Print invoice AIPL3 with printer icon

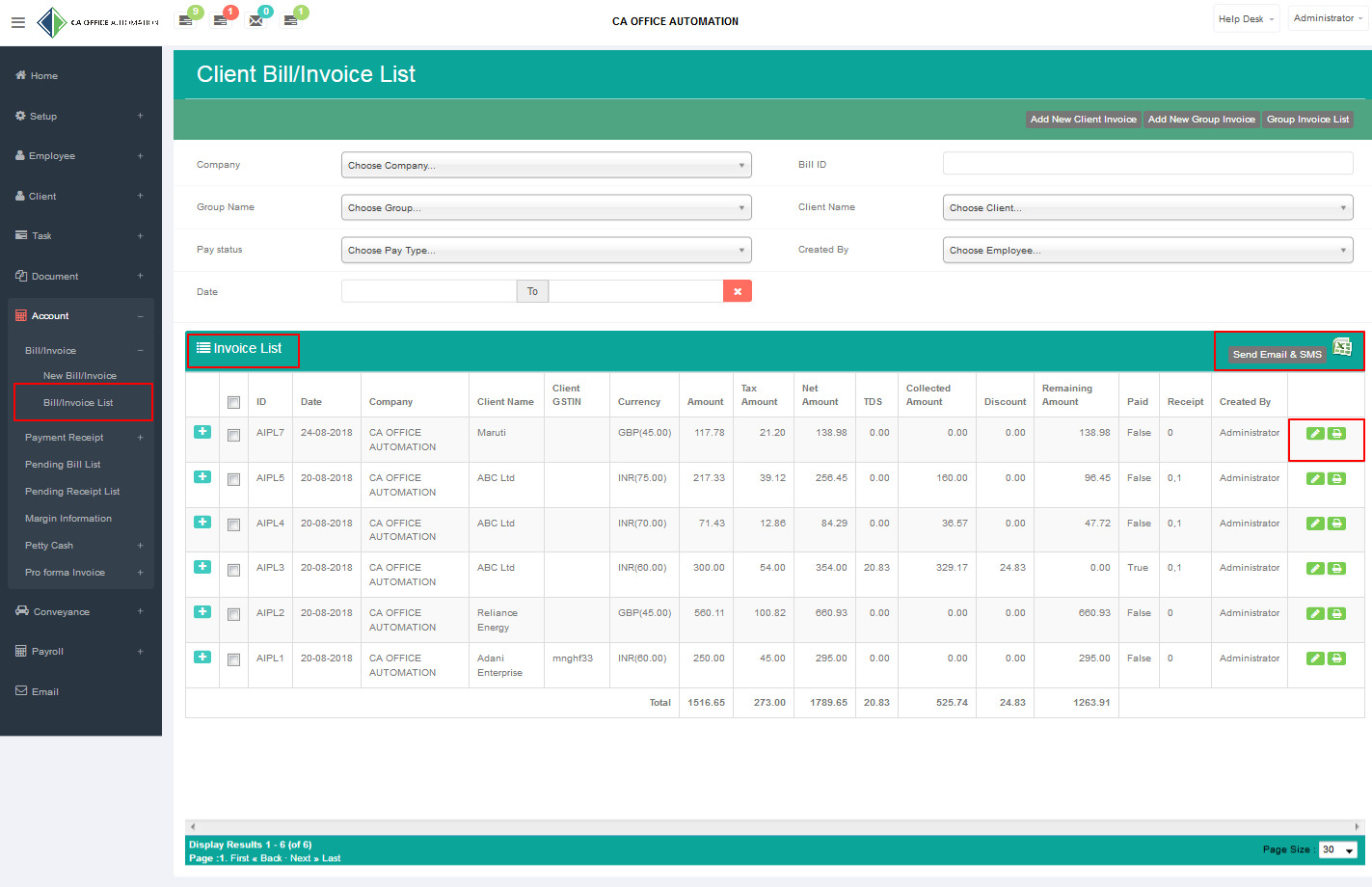pyautogui.click(x=1336, y=568)
